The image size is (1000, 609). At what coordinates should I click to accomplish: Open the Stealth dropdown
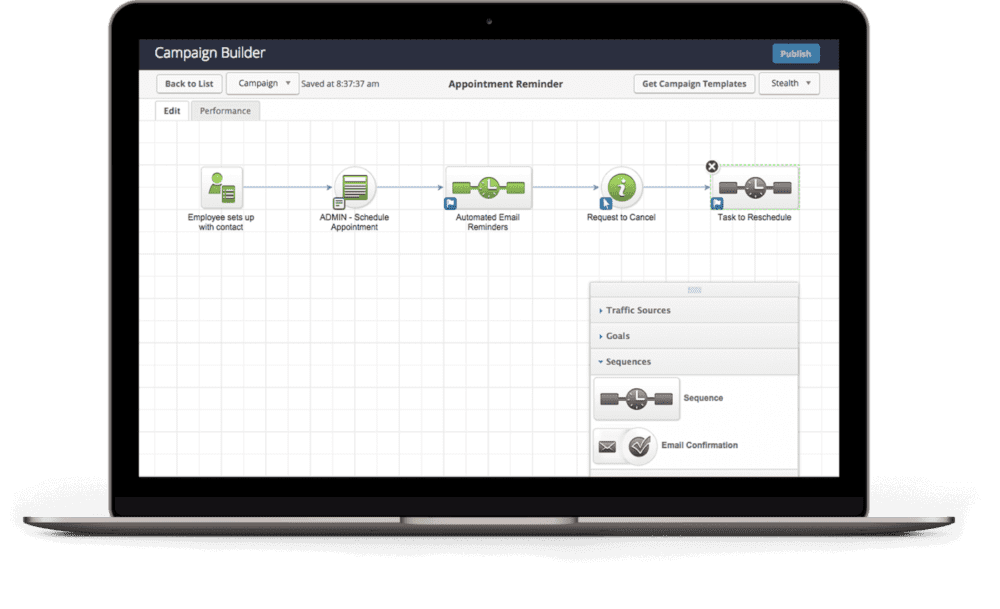click(x=789, y=84)
